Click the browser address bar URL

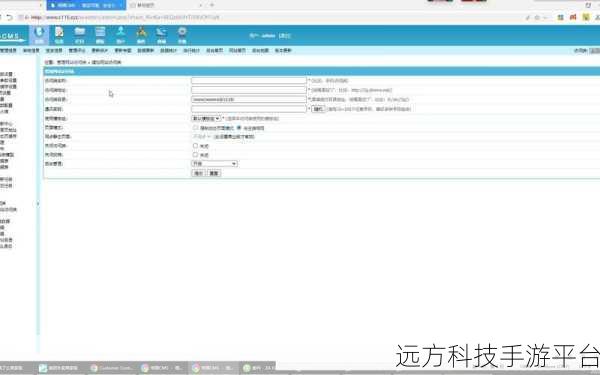point(124,17)
